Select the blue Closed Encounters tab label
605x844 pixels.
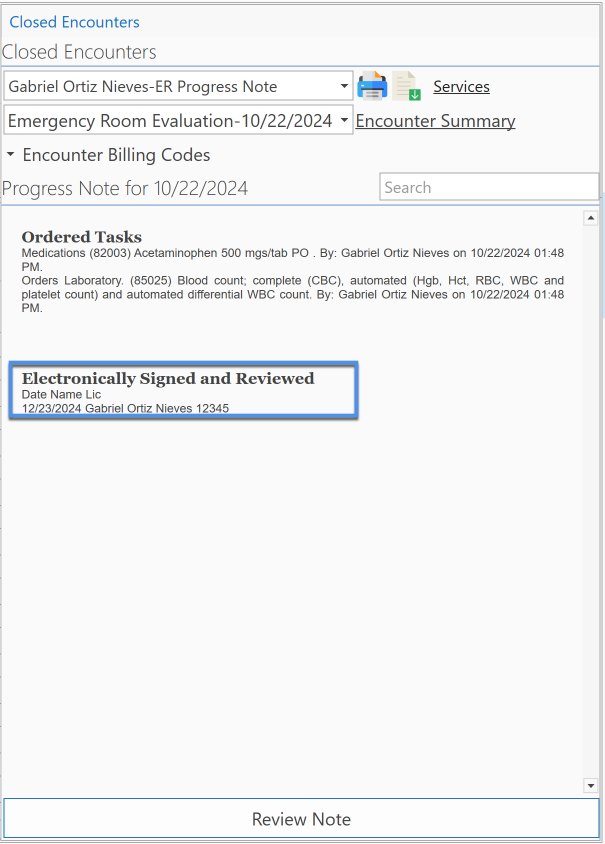tap(74, 22)
